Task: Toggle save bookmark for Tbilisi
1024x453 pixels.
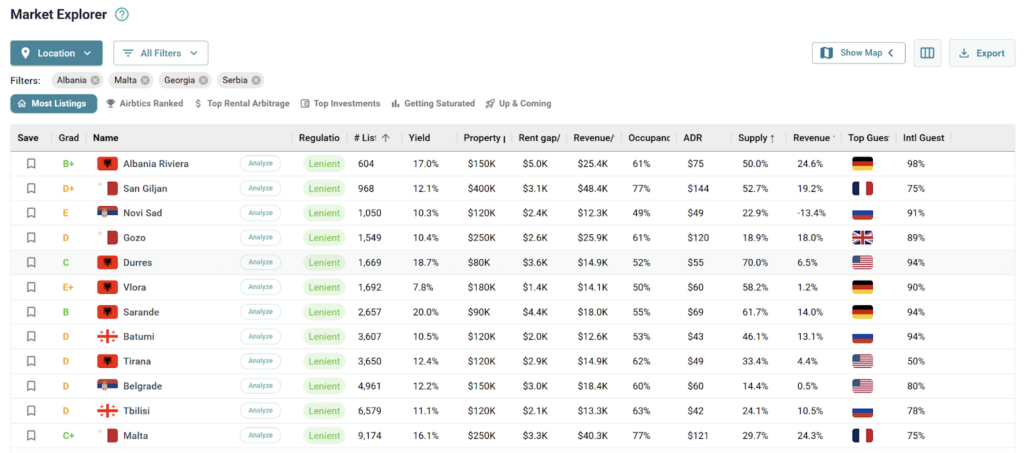Action: (31, 411)
